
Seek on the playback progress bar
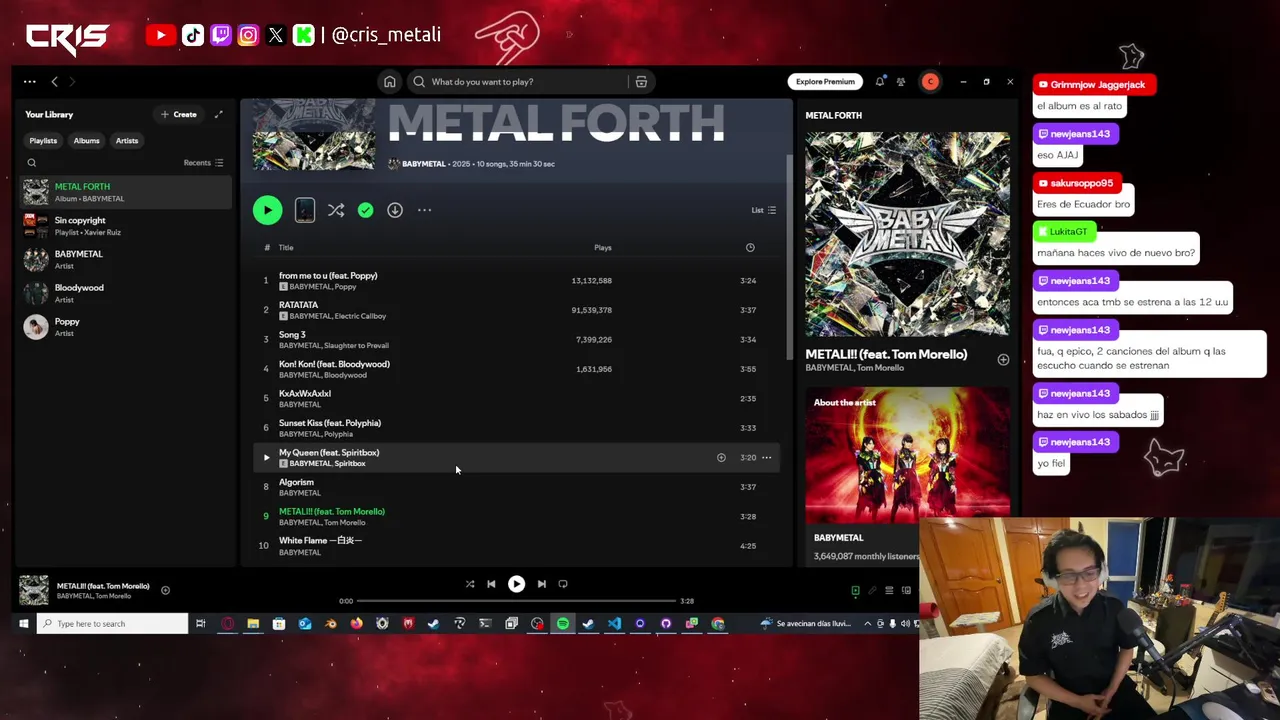tap(516, 601)
